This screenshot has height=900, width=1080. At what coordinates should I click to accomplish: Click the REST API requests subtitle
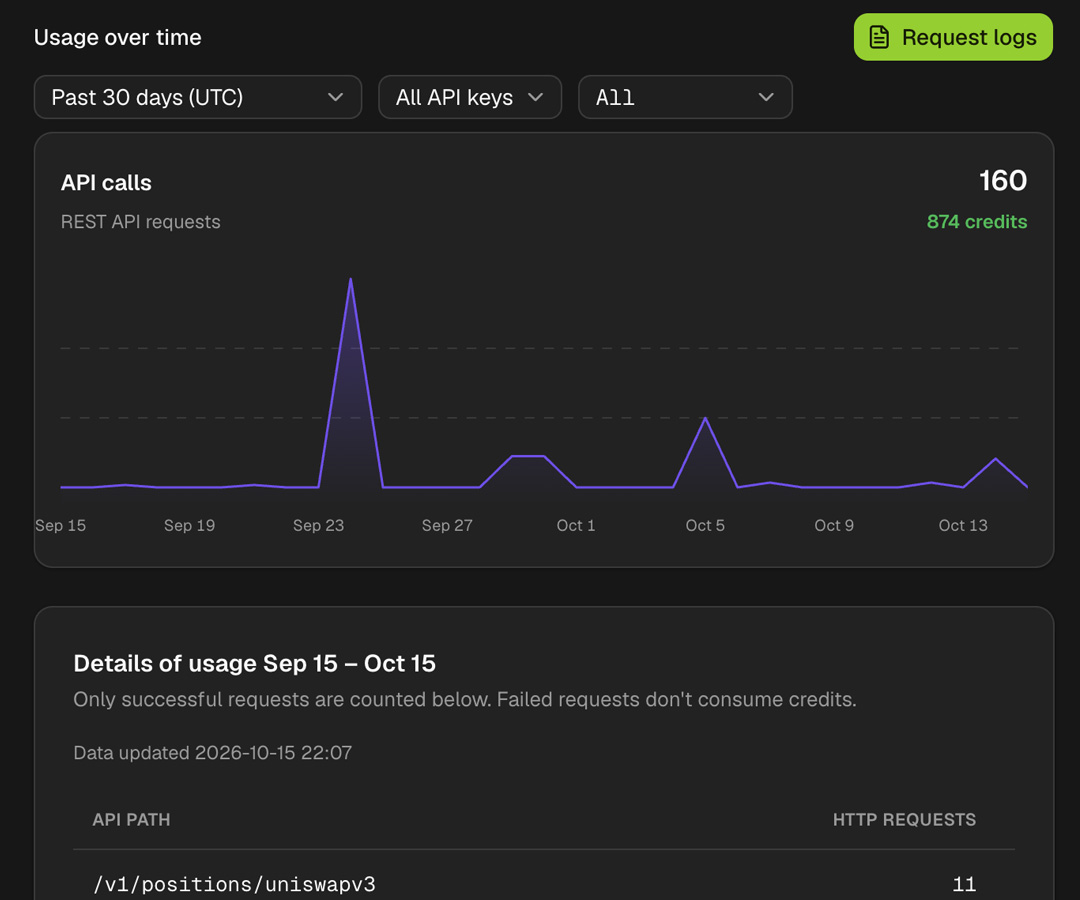(x=141, y=222)
